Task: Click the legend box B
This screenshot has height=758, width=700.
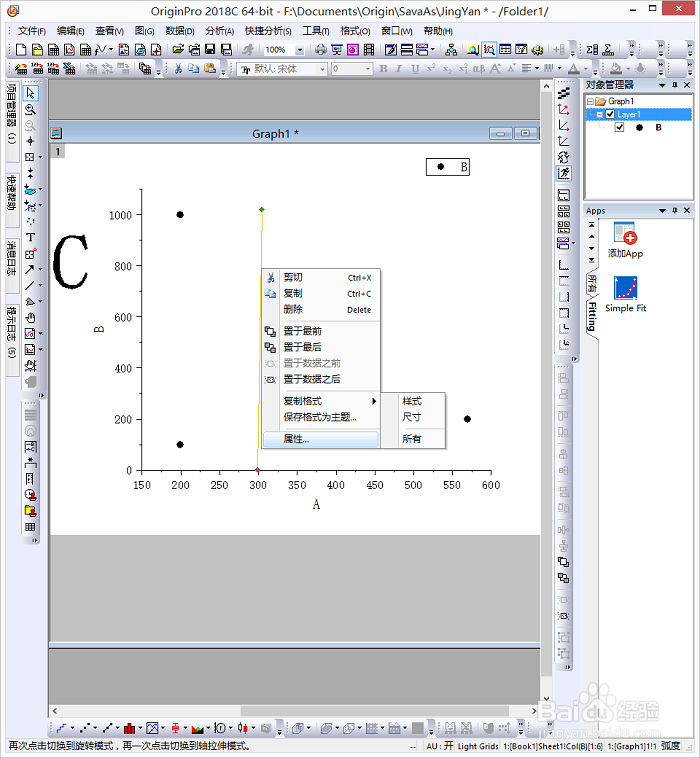Action: pyautogui.click(x=448, y=167)
